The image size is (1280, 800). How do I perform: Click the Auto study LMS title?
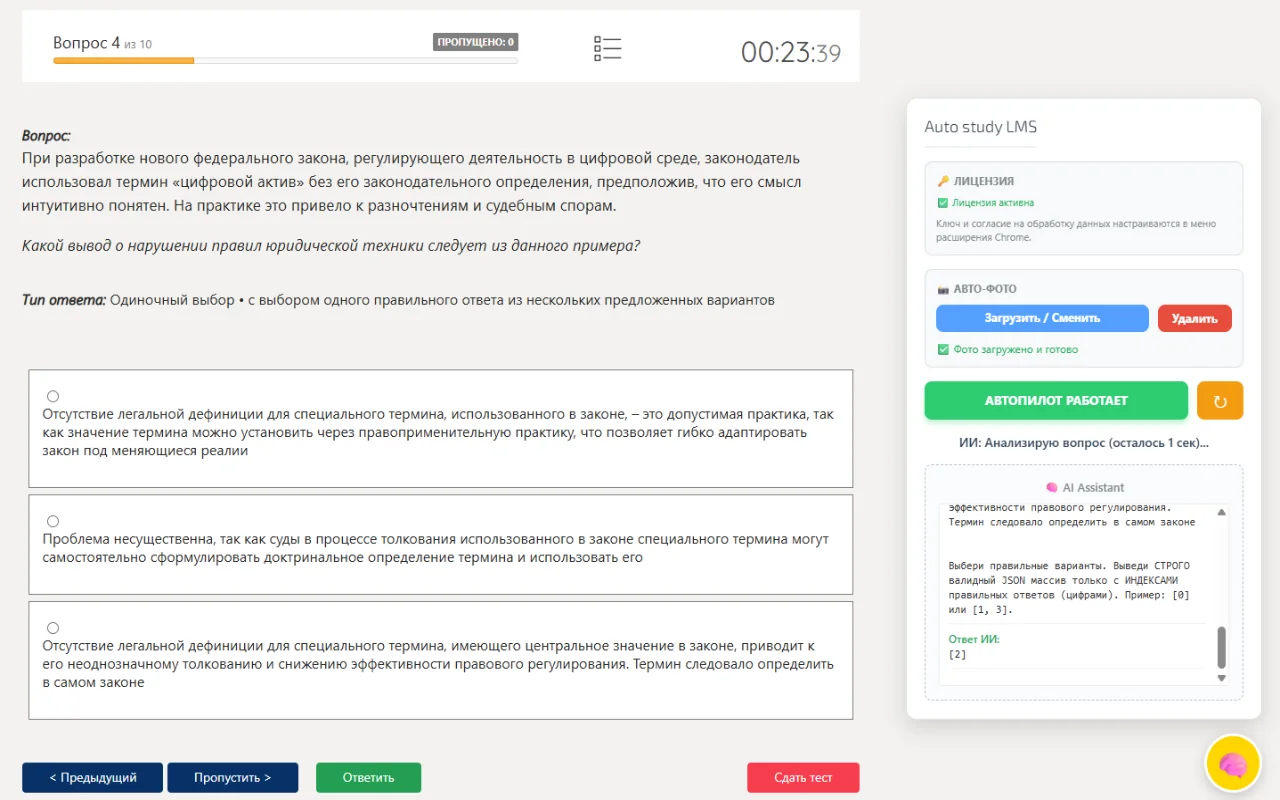click(x=980, y=127)
